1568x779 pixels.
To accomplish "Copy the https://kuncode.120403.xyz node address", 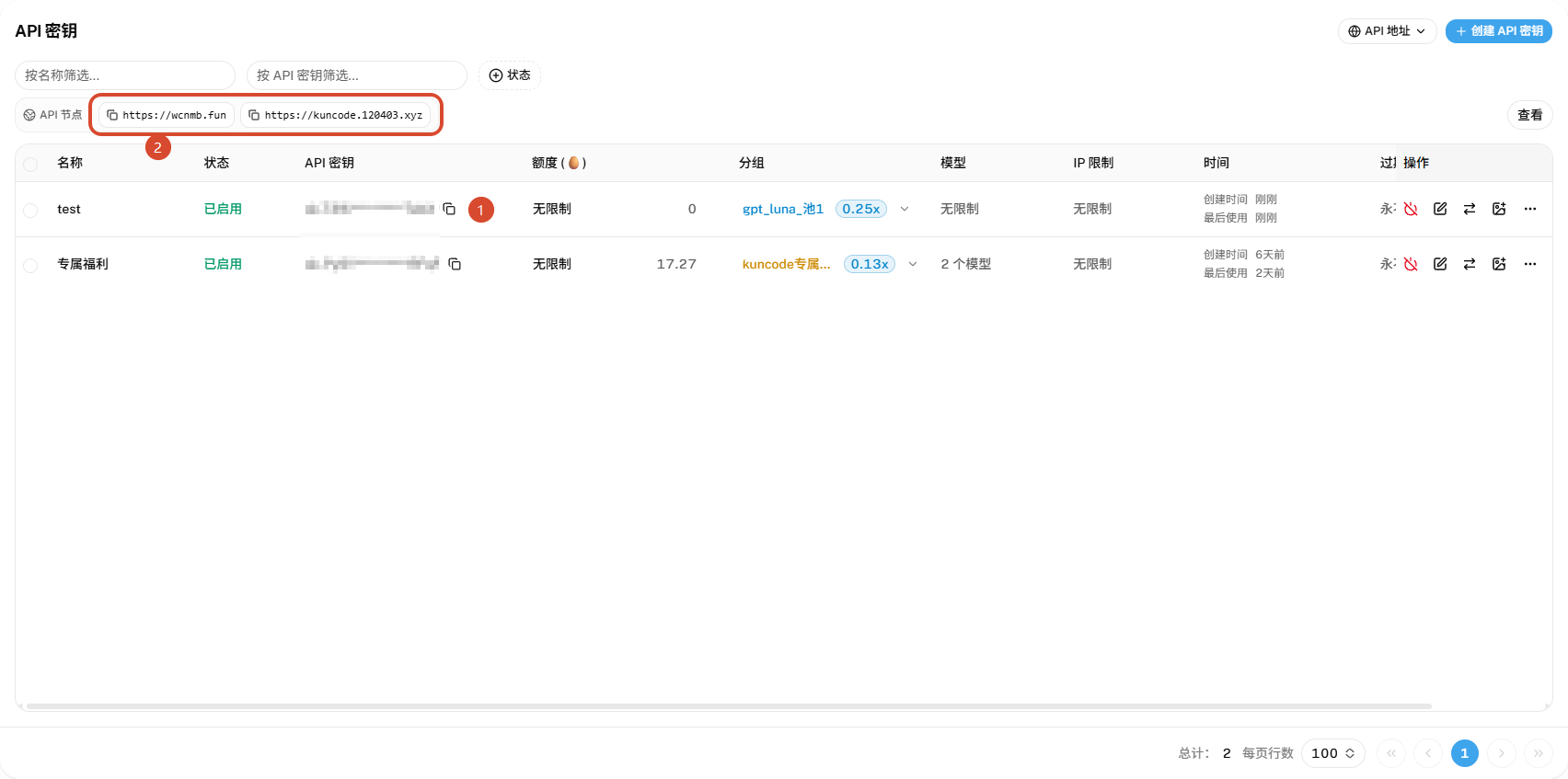I will click(336, 115).
